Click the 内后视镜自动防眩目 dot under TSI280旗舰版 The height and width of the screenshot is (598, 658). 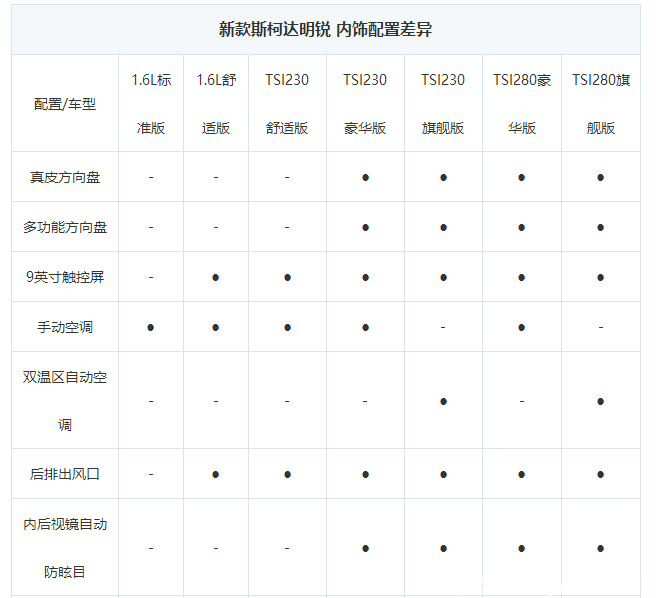tap(600, 548)
